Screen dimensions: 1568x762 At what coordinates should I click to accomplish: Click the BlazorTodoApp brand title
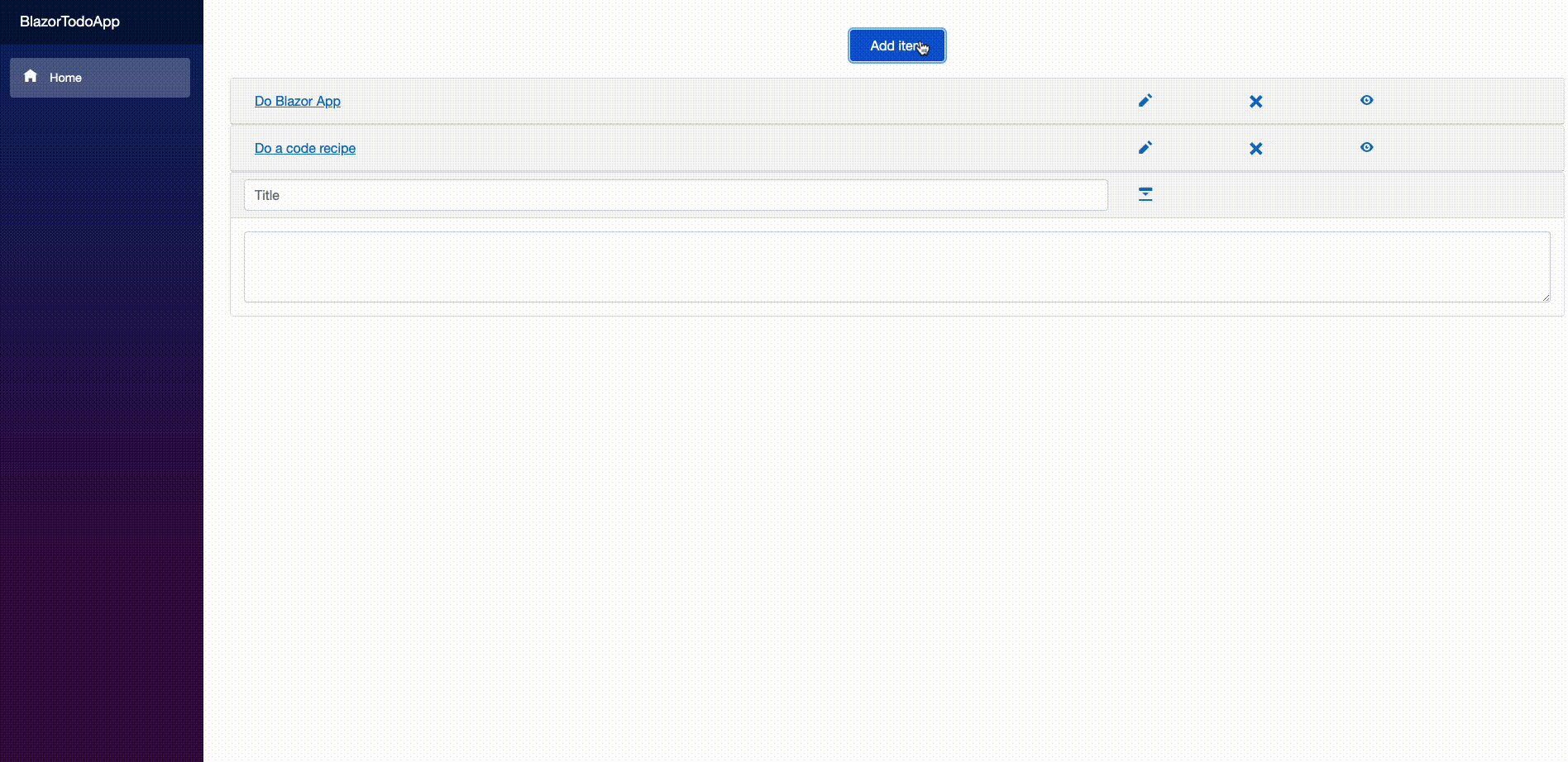(x=69, y=21)
